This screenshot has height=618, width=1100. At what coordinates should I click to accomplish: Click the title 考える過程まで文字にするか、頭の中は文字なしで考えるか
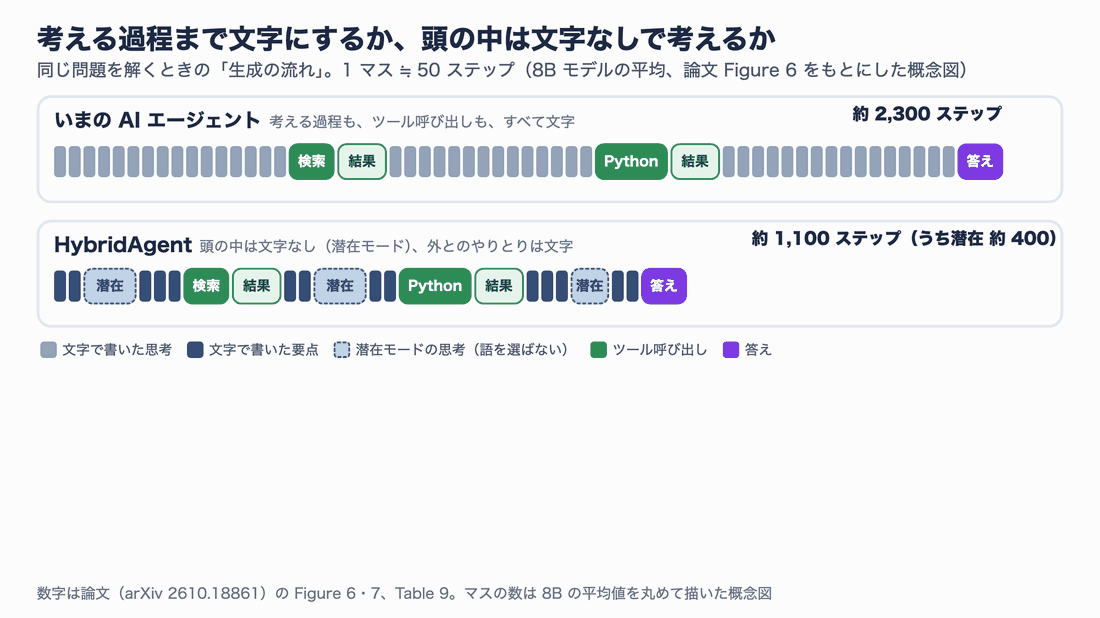[406, 39]
